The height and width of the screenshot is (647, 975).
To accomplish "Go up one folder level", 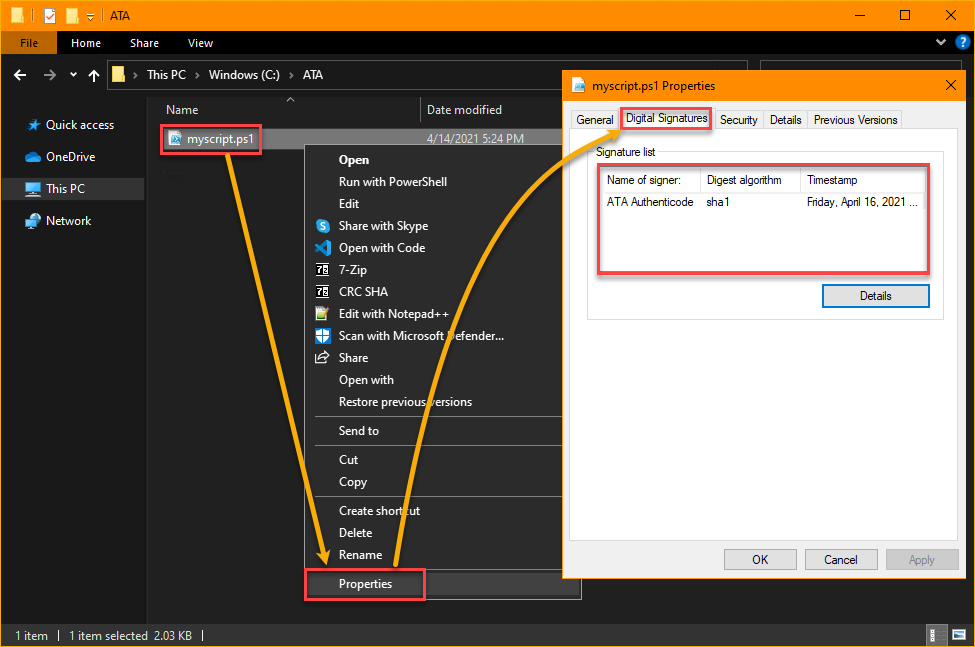I will click(94, 75).
